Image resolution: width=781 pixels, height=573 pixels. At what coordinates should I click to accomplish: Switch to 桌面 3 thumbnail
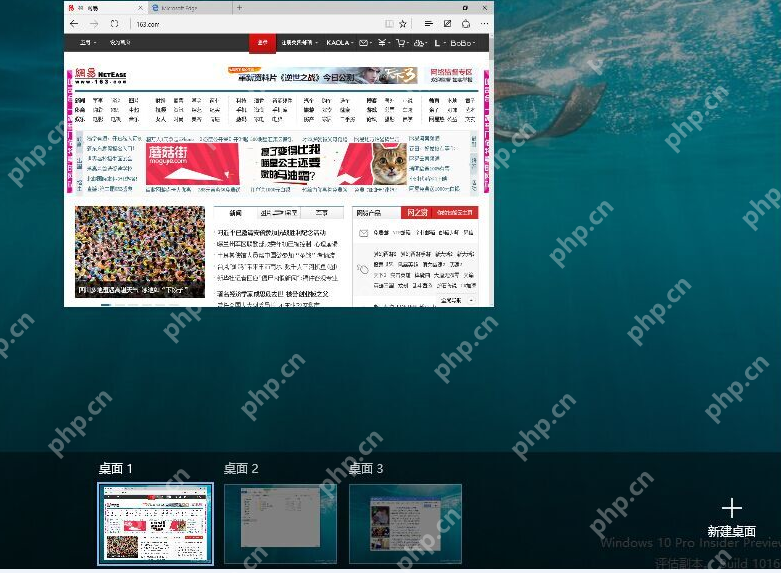click(x=405, y=524)
